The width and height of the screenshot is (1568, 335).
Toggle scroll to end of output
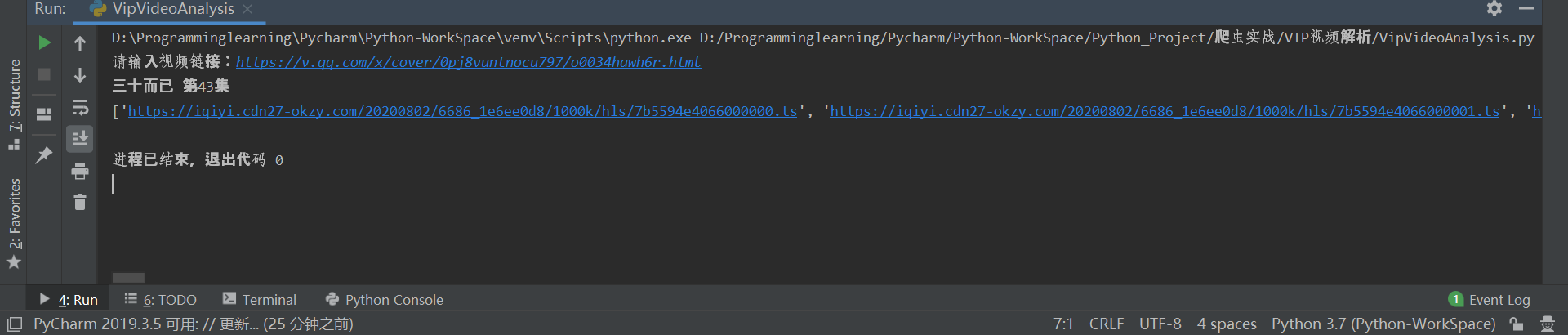[80, 139]
